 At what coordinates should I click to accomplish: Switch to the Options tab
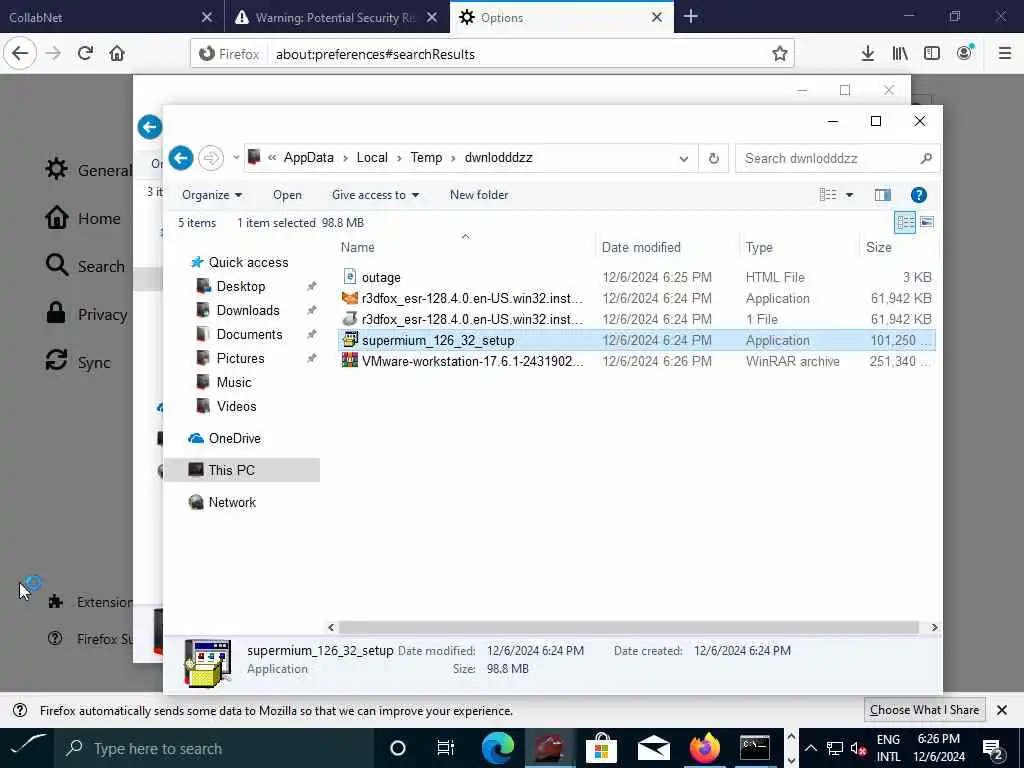(x=562, y=17)
